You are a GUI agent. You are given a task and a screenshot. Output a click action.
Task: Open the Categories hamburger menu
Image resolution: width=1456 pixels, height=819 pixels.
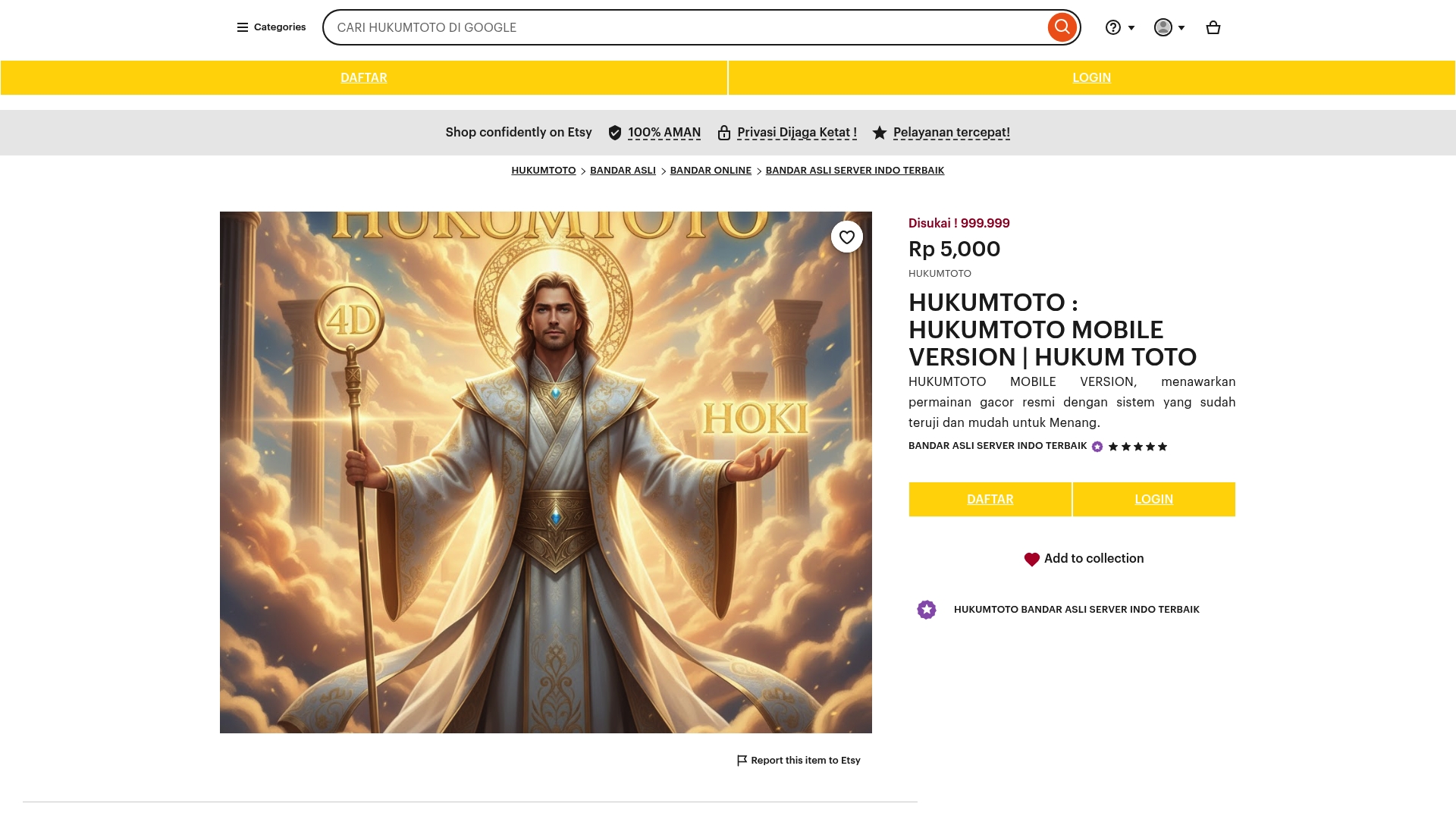[271, 27]
